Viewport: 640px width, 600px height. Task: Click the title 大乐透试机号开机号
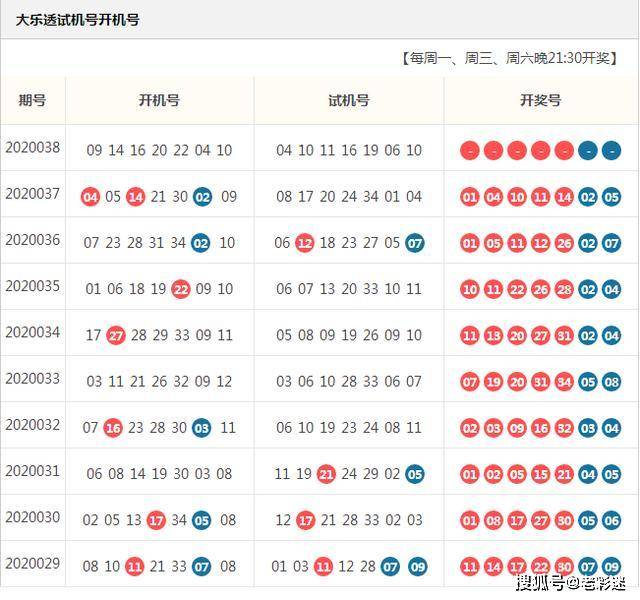(78, 20)
